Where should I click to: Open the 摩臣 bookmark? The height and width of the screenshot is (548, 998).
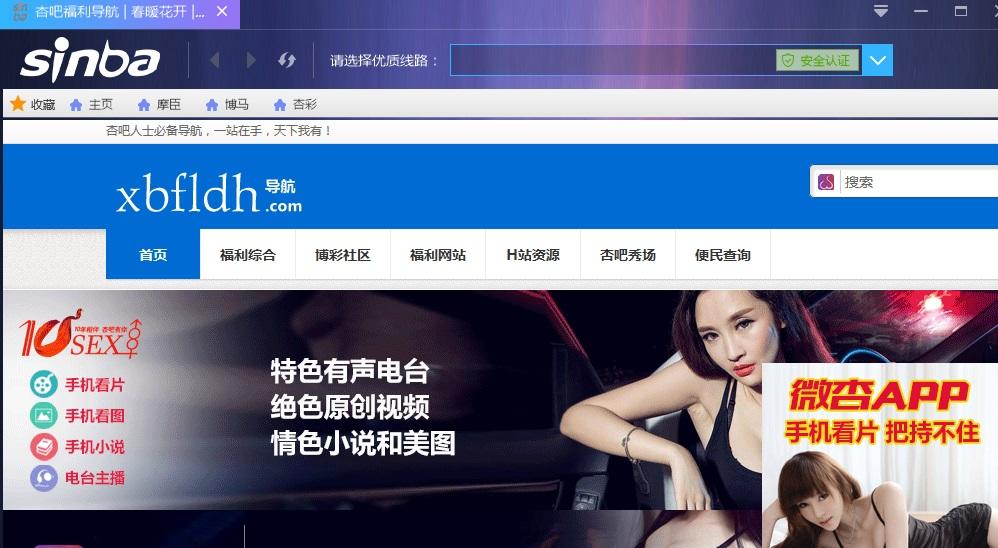pyautogui.click(x=159, y=104)
